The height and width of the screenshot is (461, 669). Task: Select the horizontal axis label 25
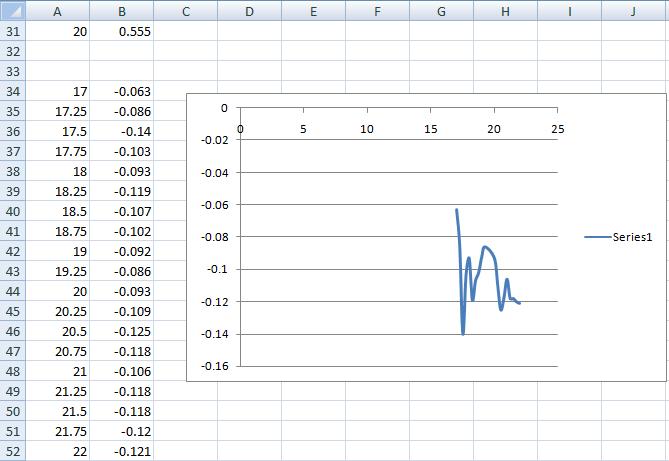coord(557,129)
